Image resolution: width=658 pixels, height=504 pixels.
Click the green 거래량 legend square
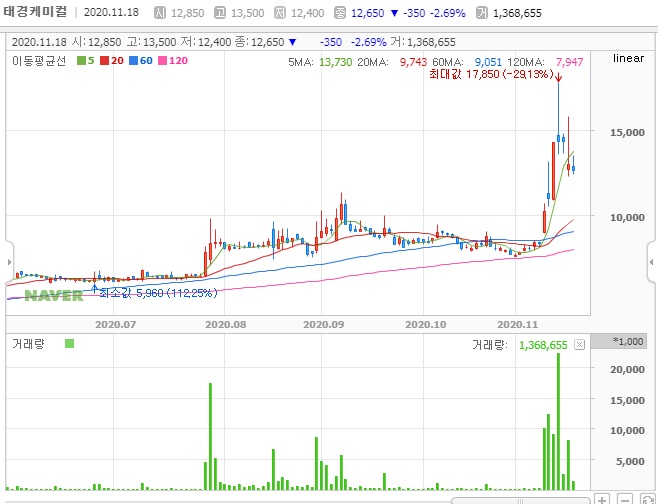click(x=69, y=344)
